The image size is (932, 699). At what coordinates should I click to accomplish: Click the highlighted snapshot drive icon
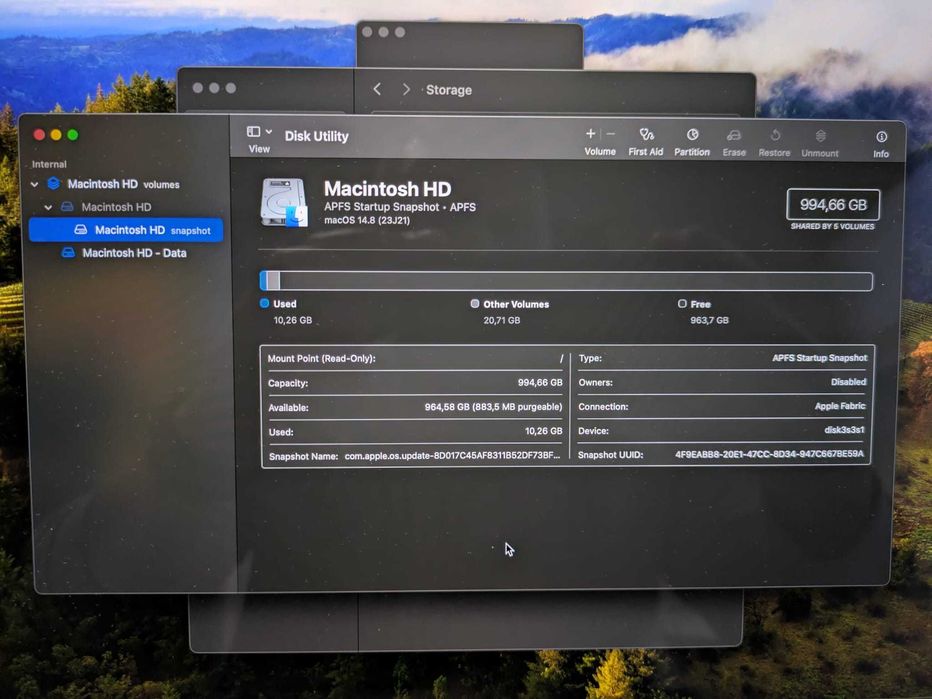81,229
